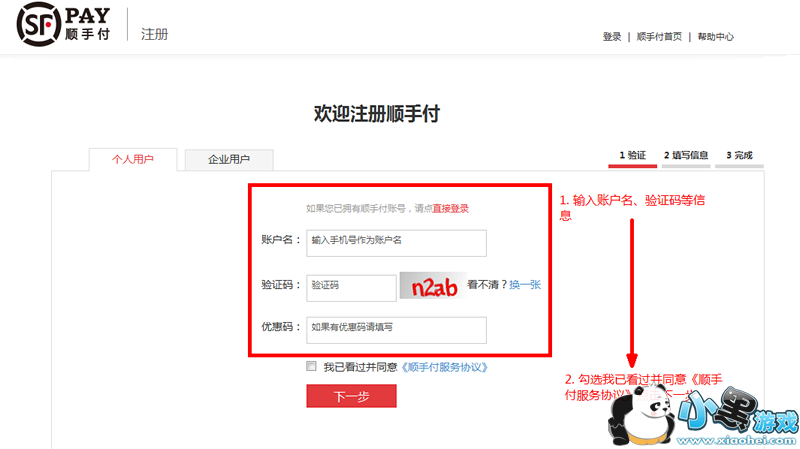The height and width of the screenshot is (449, 800).
Task: Open 帮助中心 help center link
Action: tap(715, 37)
